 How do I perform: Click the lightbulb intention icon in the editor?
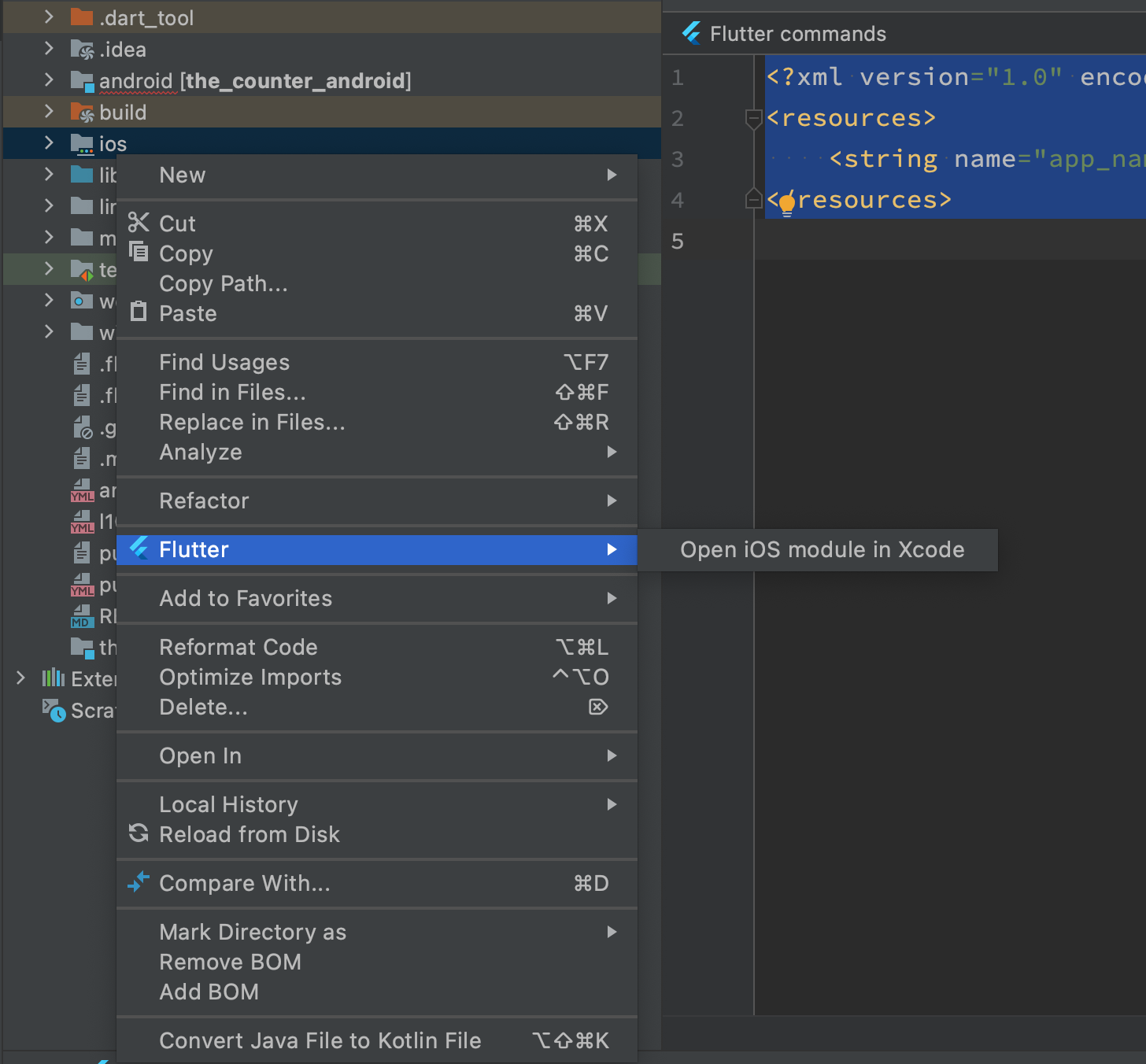pos(787,203)
